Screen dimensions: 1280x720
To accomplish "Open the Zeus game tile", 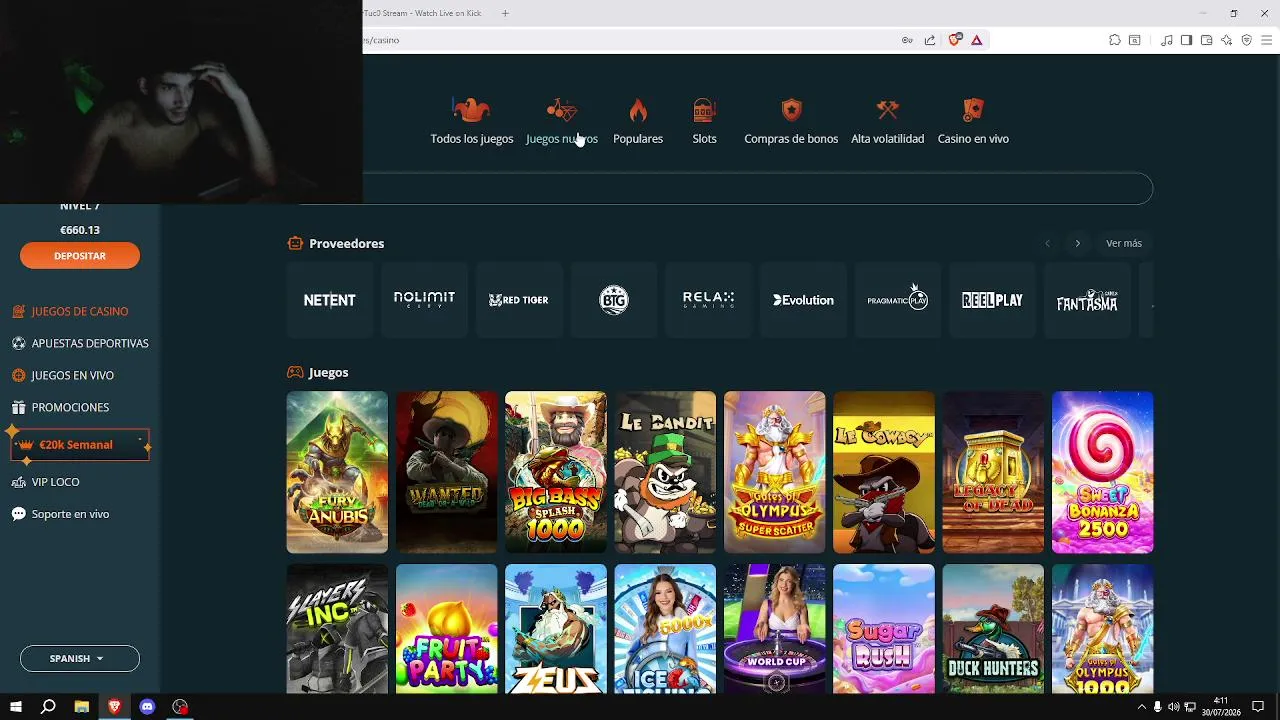I will pyautogui.click(x=556, y=629).
